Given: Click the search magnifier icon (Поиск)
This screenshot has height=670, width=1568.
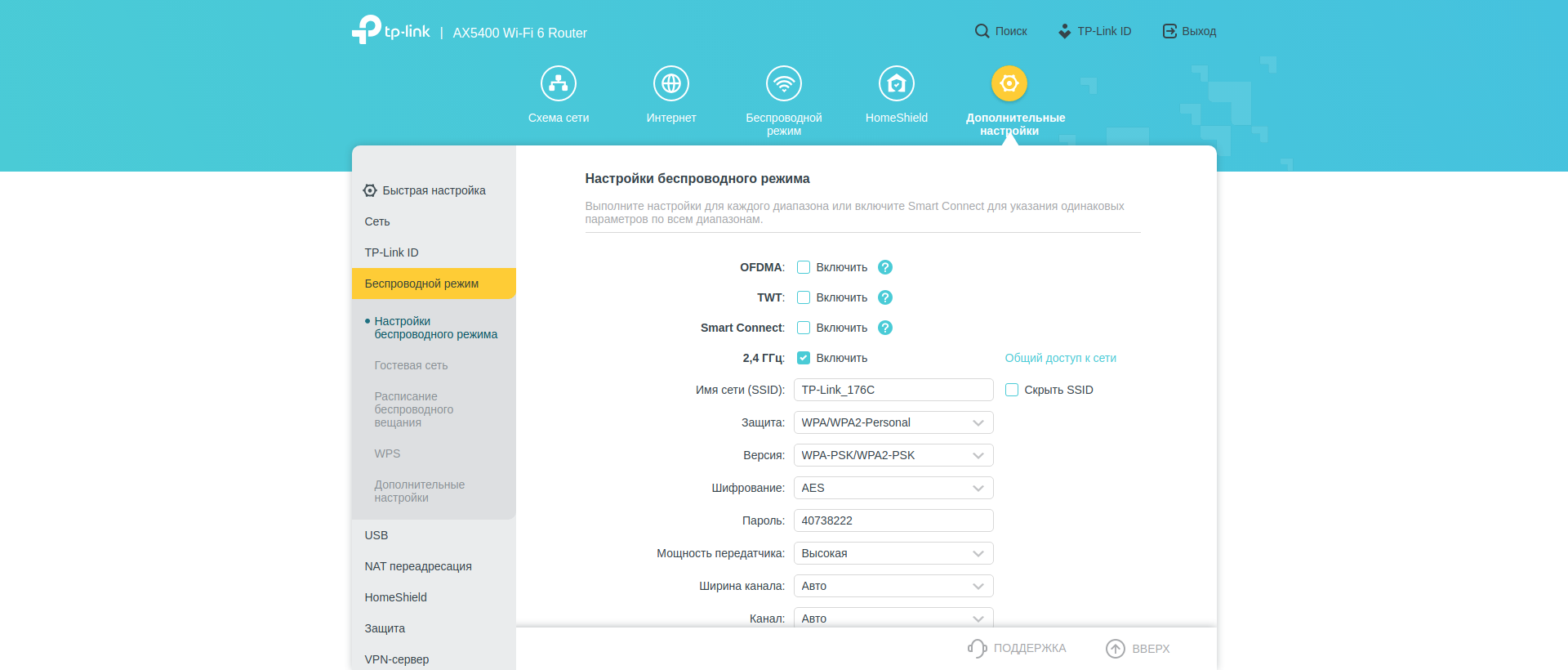Looking at the screenshot, I should 982,31.
